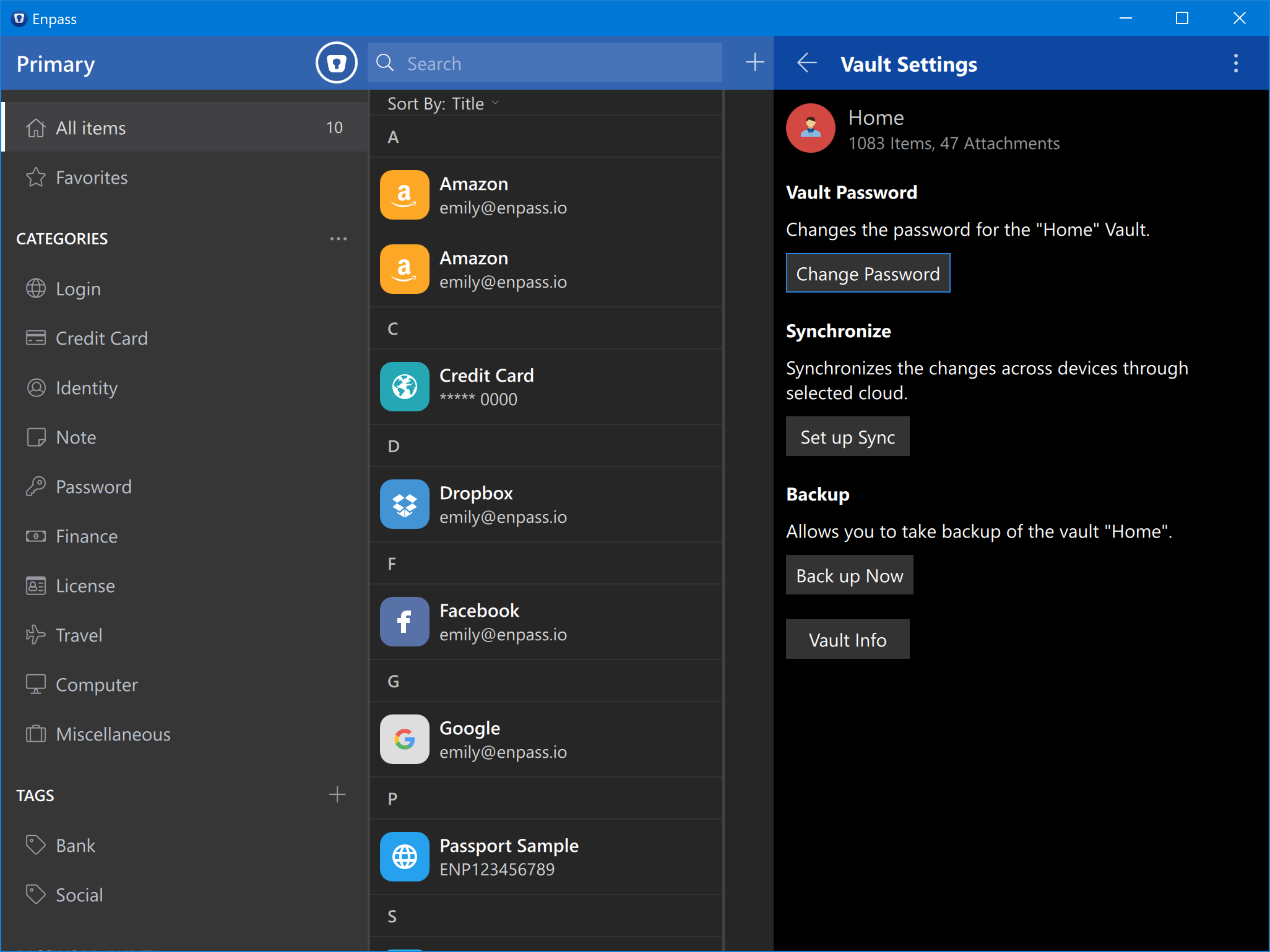Add a new item with the plus icon
This screenshot has width=1270, height=952.
click(x=754, y=62)
